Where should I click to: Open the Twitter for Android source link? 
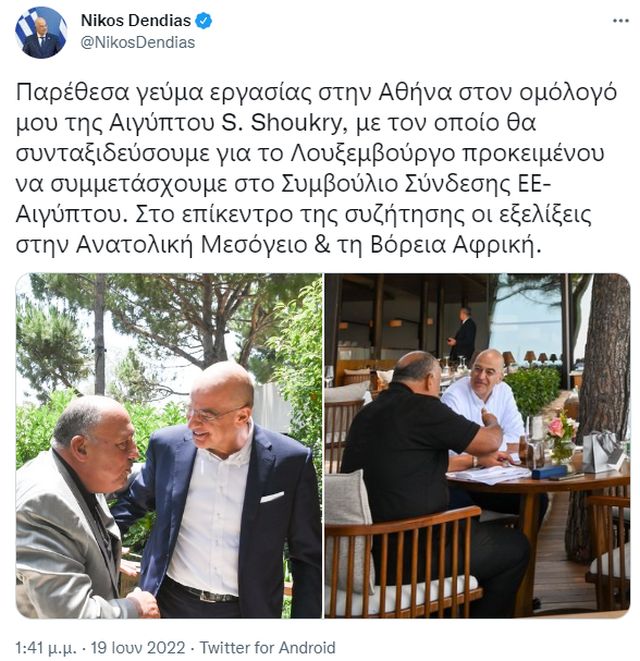click(267, 648)
